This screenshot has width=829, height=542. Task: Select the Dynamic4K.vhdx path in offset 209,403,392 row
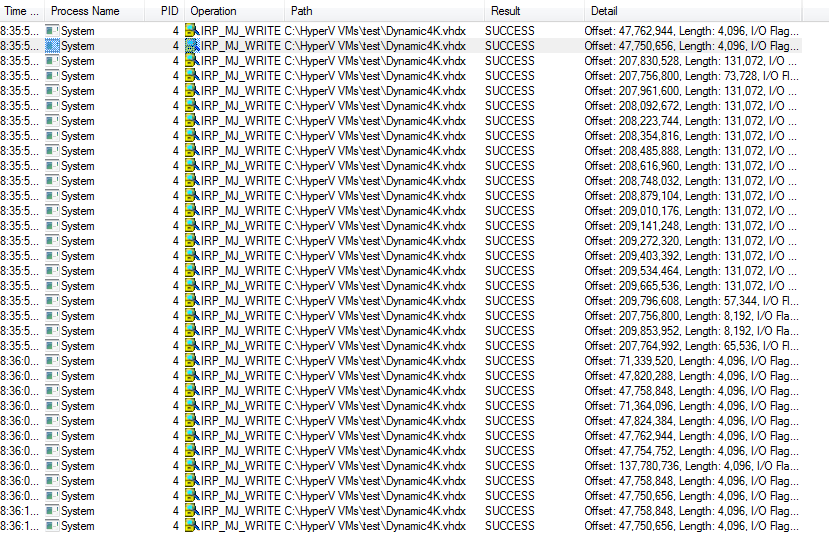pyautogui.click(x=375, y=256)
